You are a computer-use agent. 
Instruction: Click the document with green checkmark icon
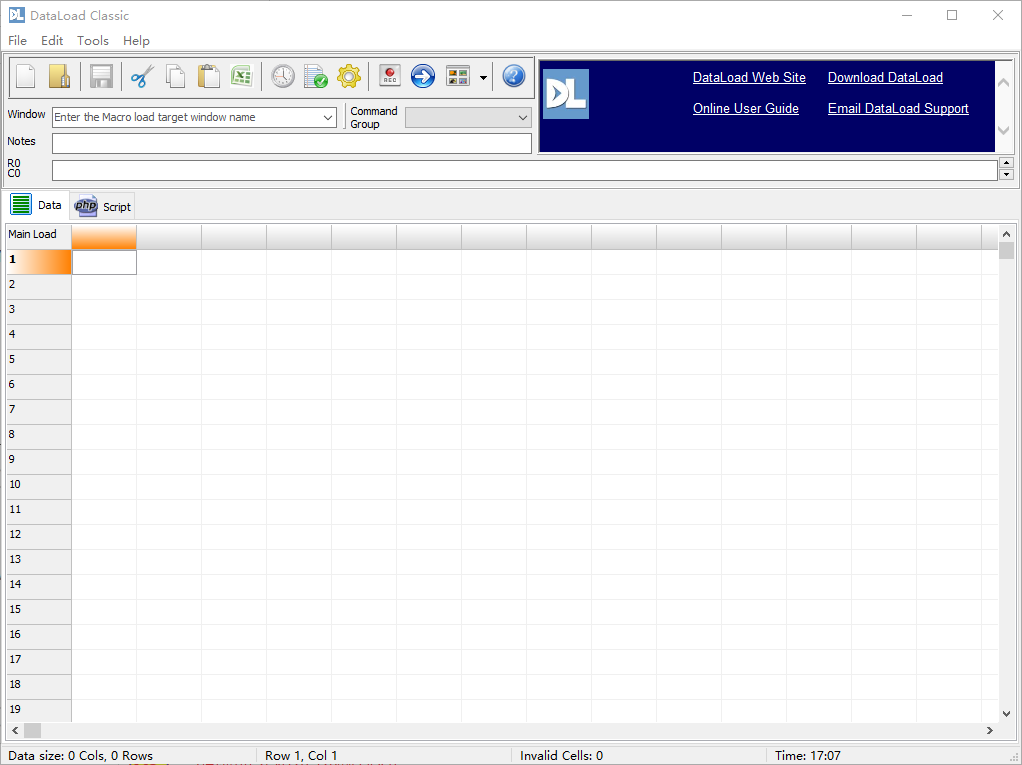pos(316,76)
